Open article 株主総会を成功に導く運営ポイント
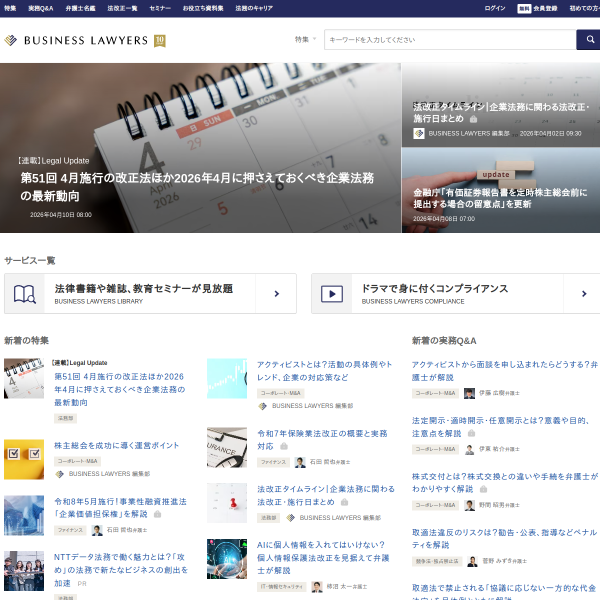Screen dimensions: 600x600 (116, 445)
